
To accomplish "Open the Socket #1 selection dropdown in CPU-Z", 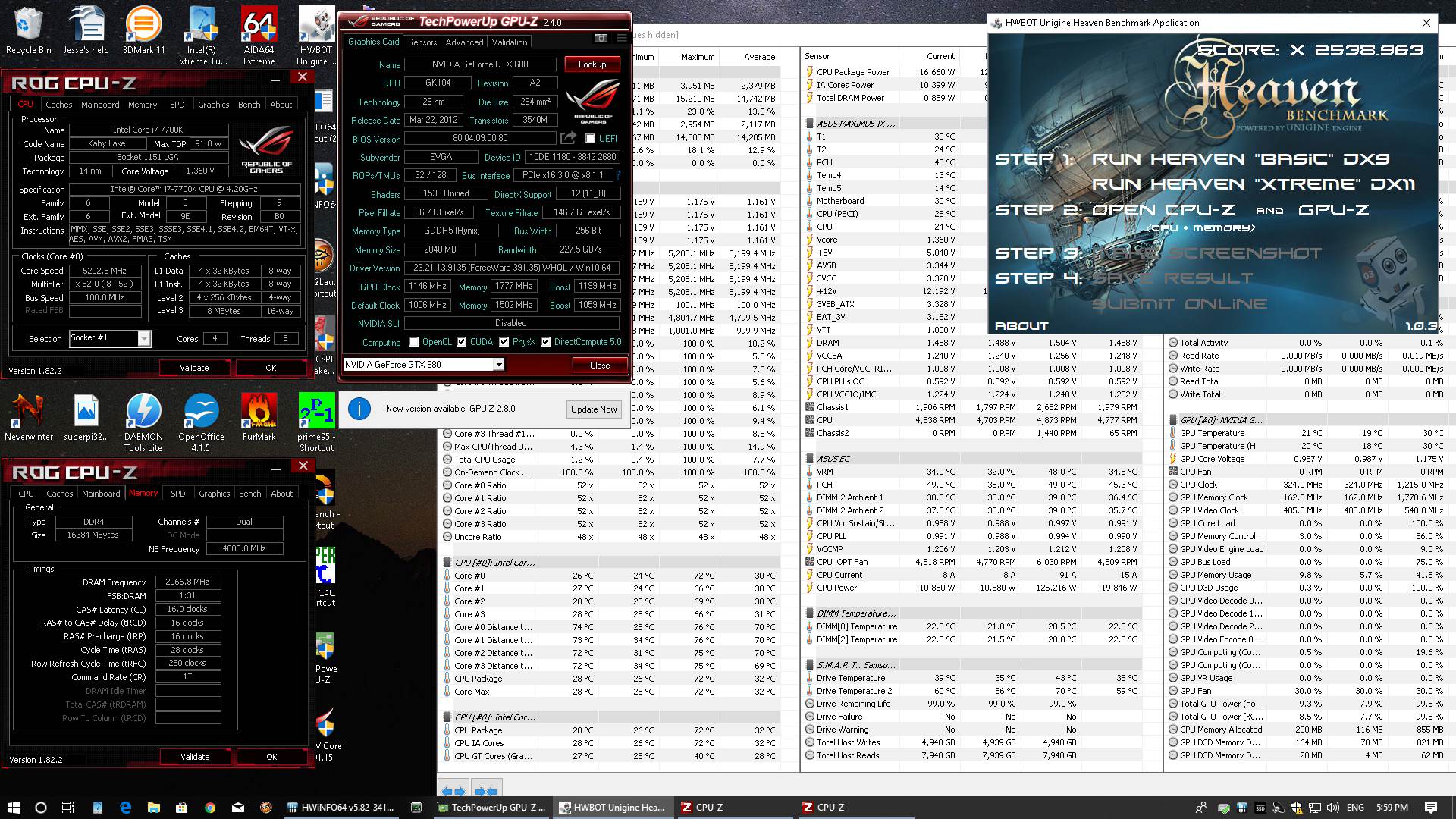I will coord(110,338).
